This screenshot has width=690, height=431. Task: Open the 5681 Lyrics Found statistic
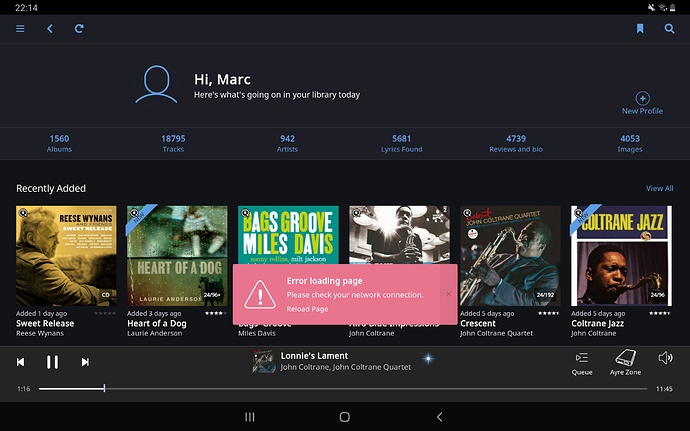click(401, 144)
